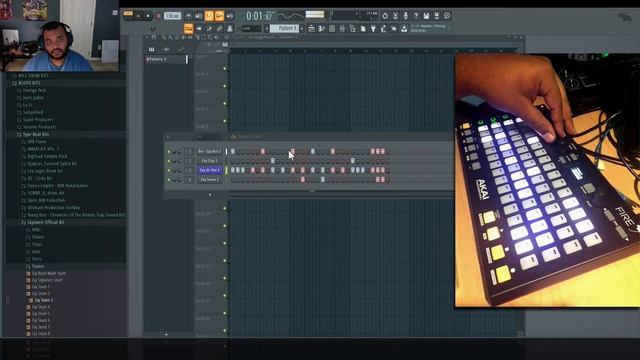Click Arrangement in the playlist title bar
640x360 pixels.
coord(261,37)
